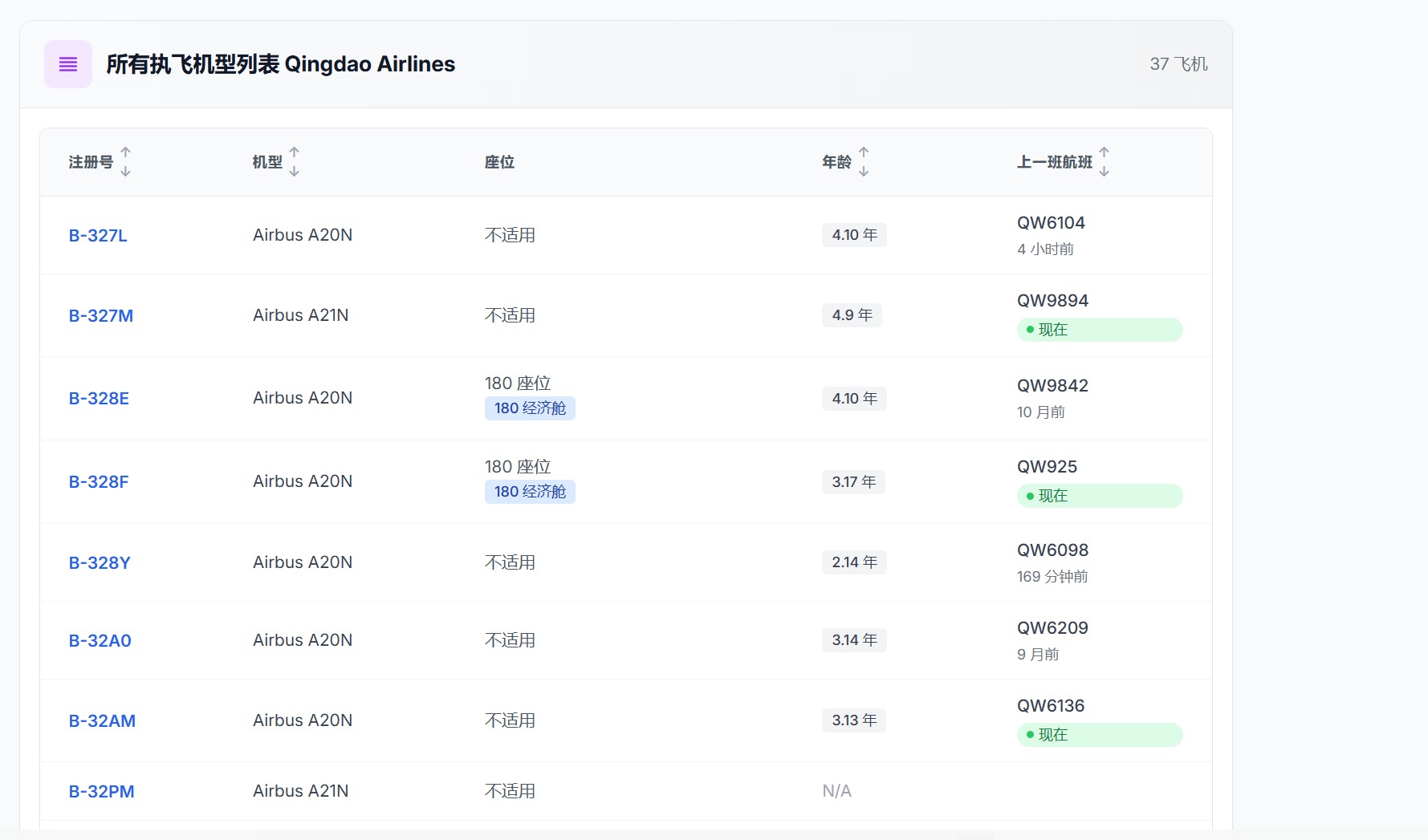Open aircraft B-32A0 registration link
Image resolution: width=1428 pixels, height=840 pixels.
click(x=100, y=640)
